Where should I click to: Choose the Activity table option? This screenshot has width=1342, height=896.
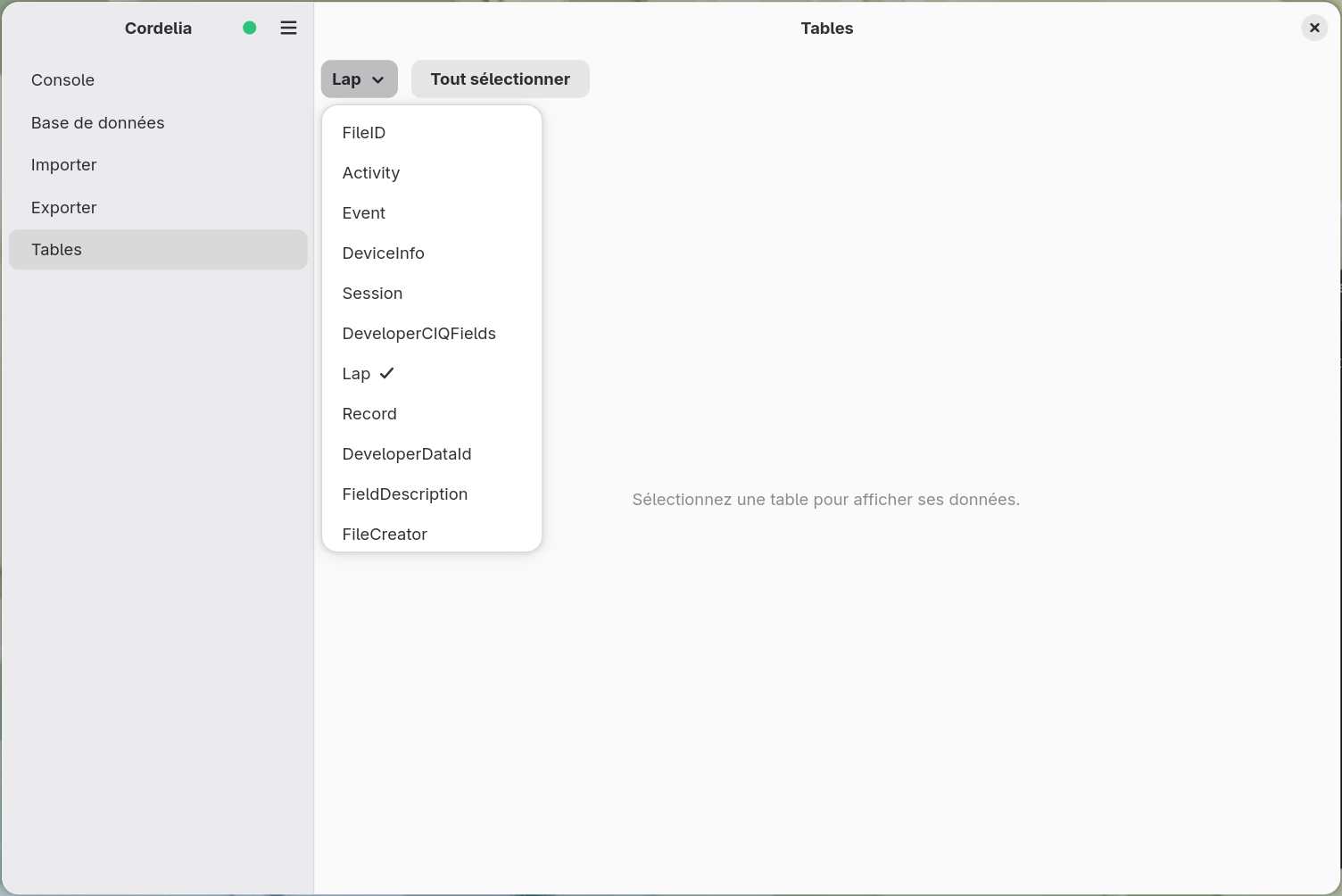point(432,173)
